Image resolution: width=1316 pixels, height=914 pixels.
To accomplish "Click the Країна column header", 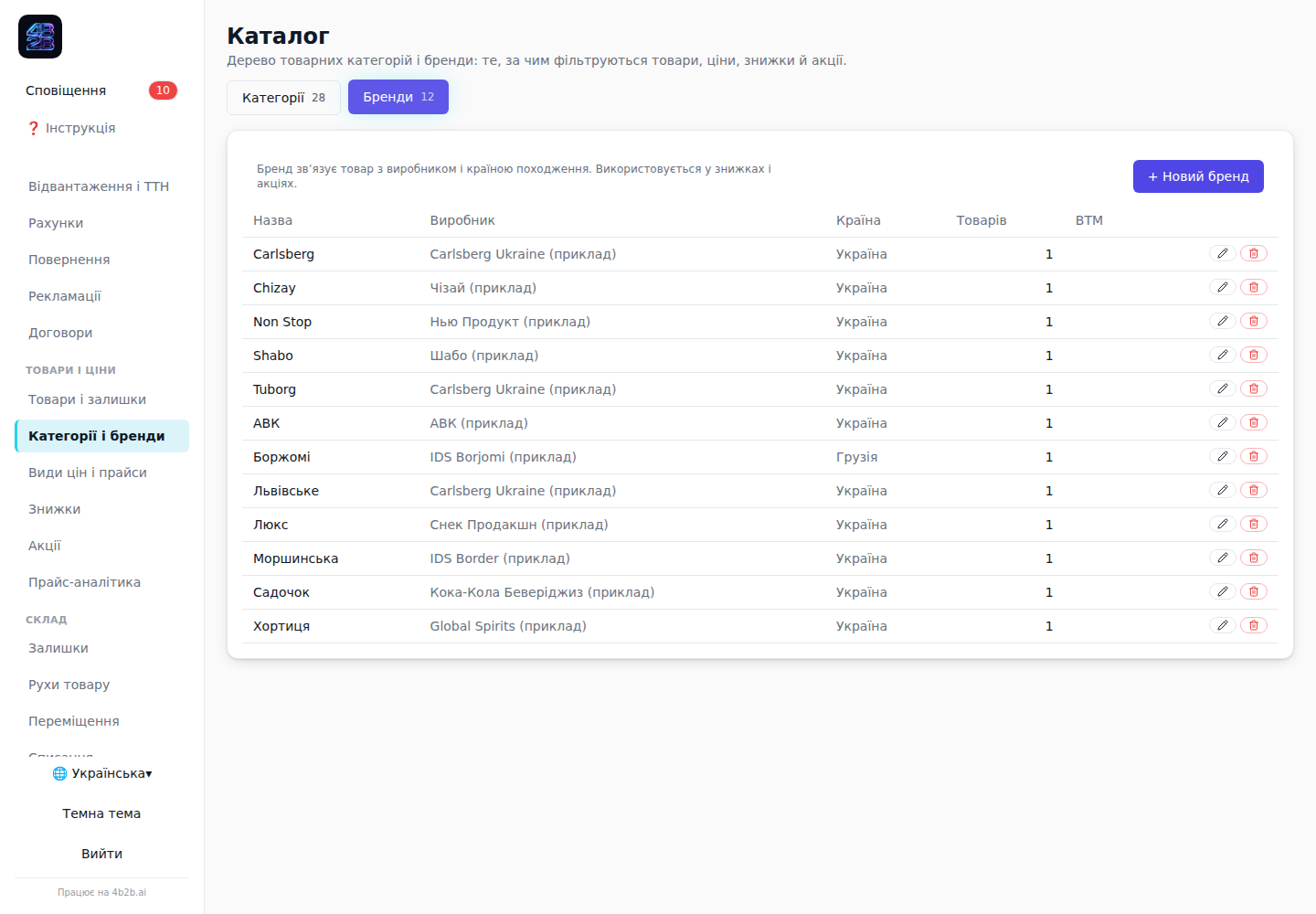I will pos(858,220).
